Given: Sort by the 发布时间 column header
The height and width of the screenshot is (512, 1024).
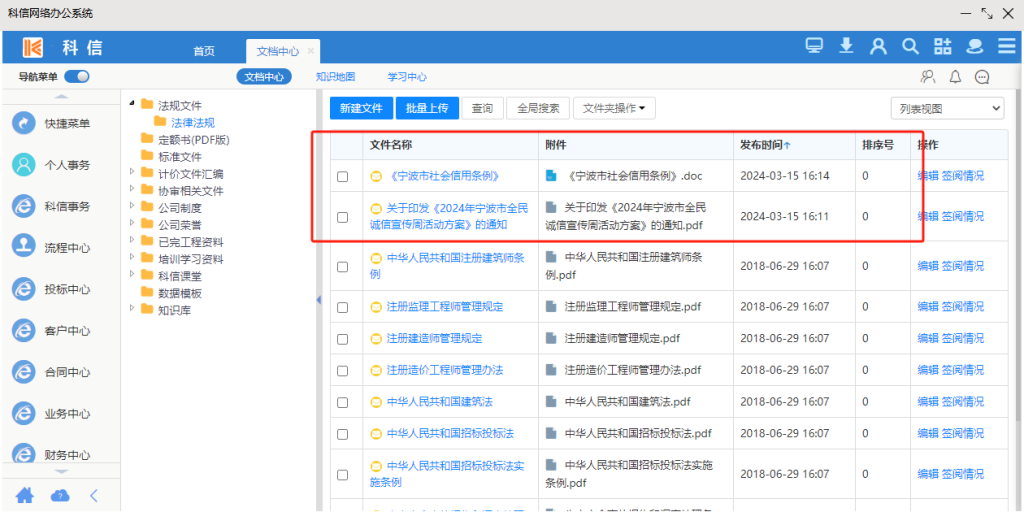Looking at the screenshot, I should pos(765,145).
